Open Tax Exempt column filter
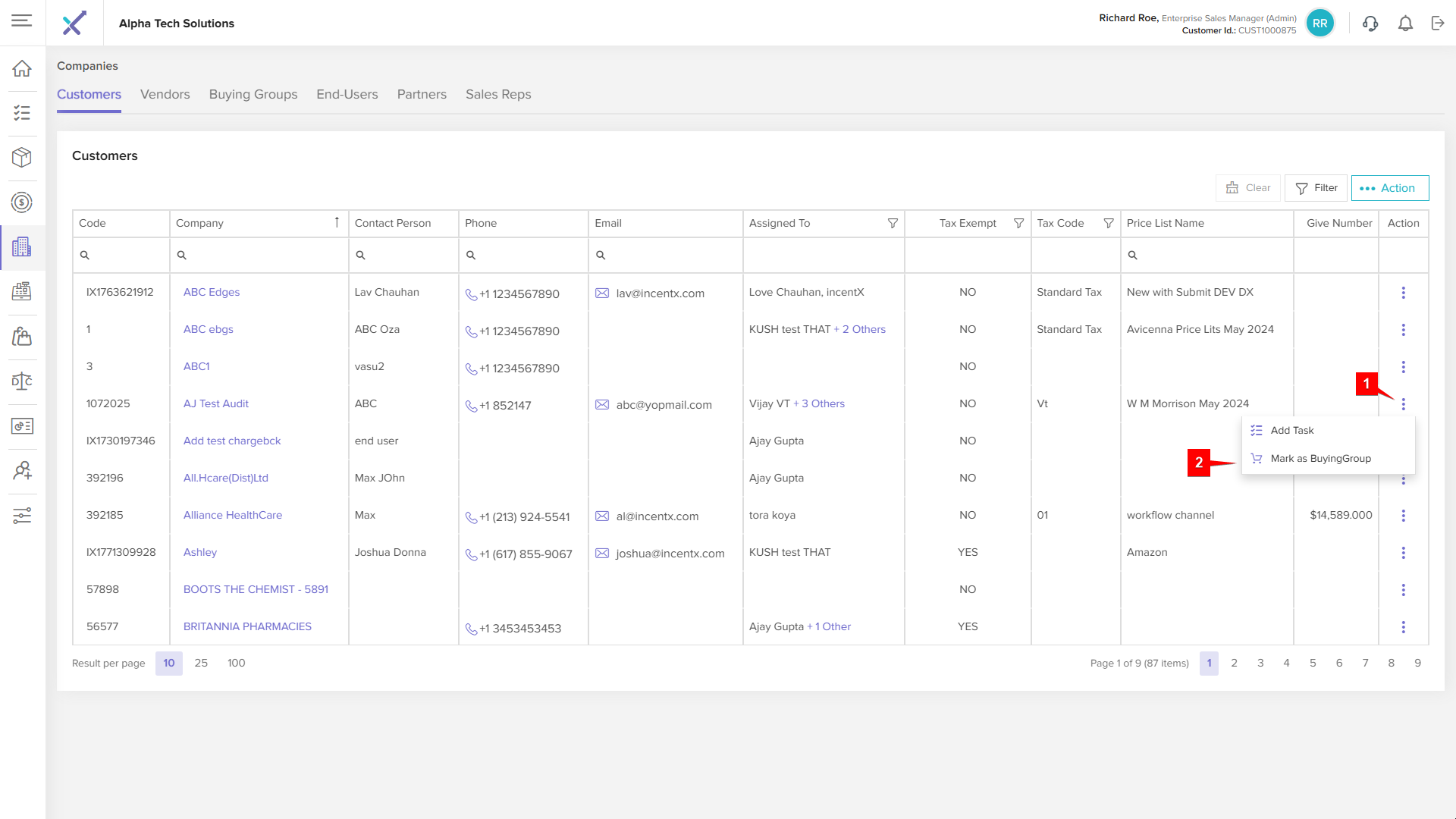The height and width of the screenshot is (819, 1456). pyautogui.click(x=1018, y=224)
